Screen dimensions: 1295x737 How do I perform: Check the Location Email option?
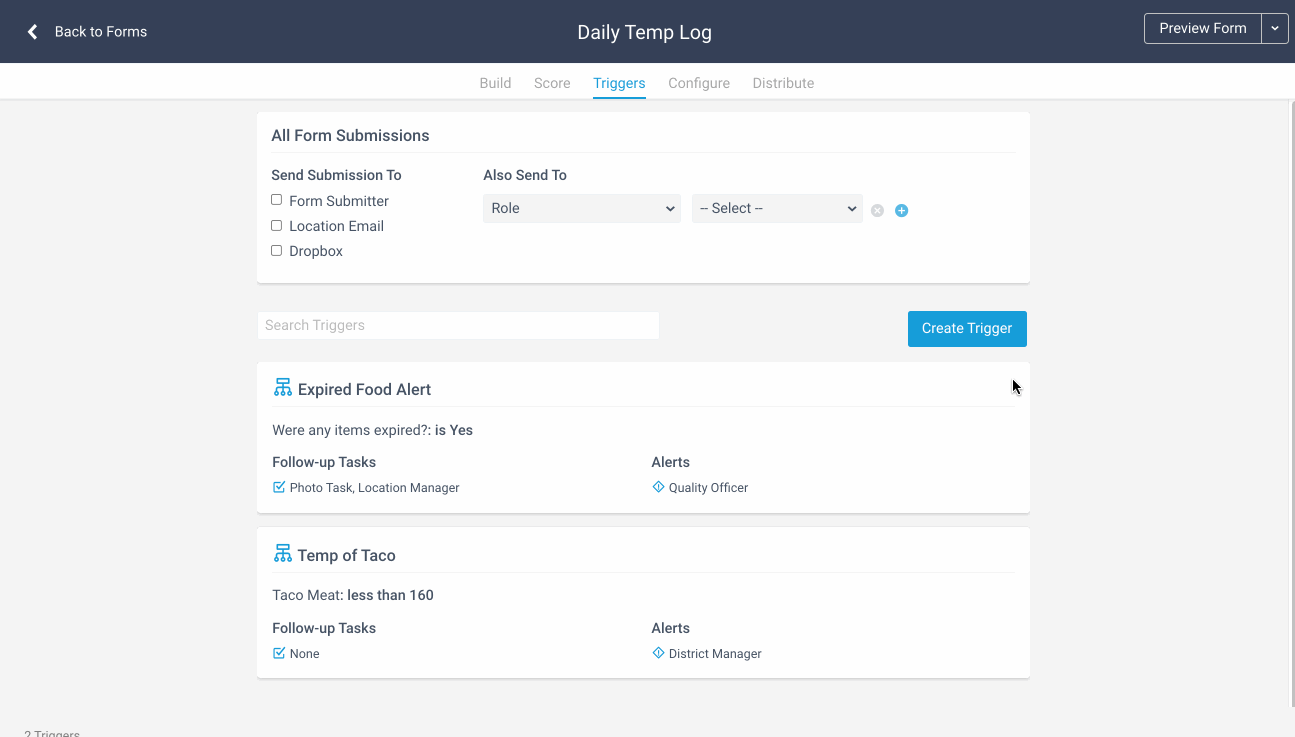[x=277, y=225]
